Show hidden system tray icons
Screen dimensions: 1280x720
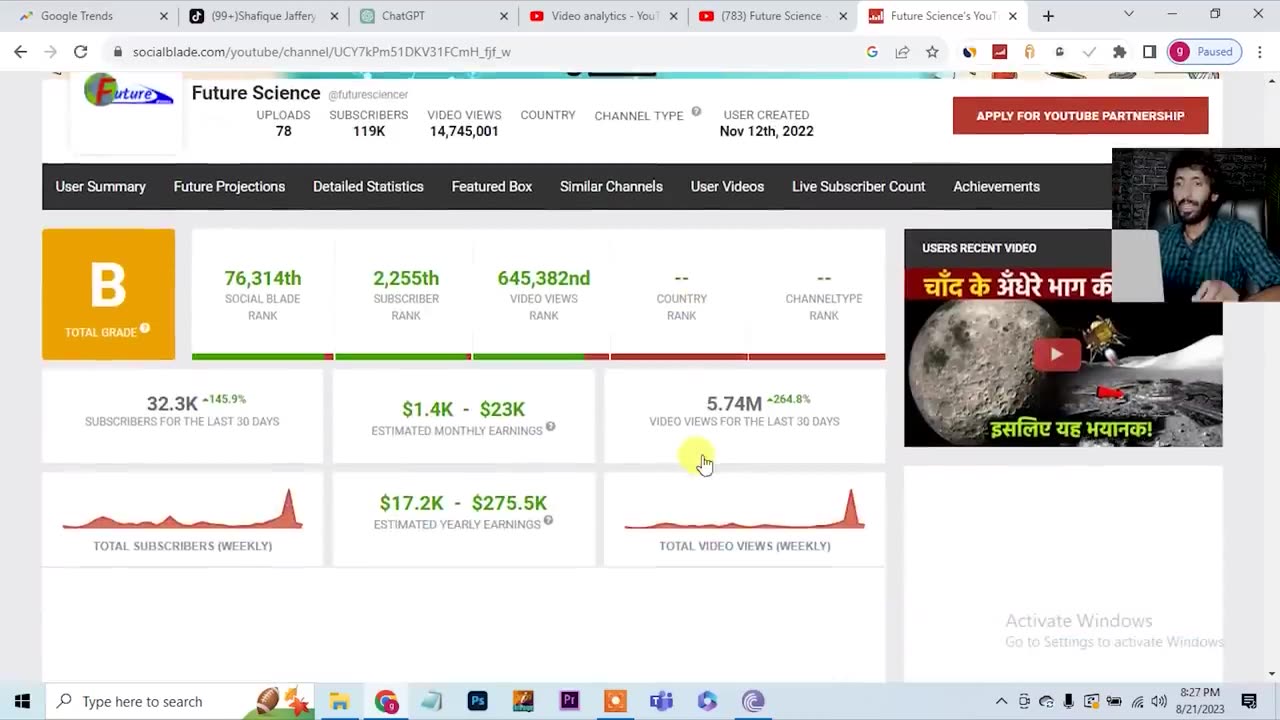[x=1001, y=701]
